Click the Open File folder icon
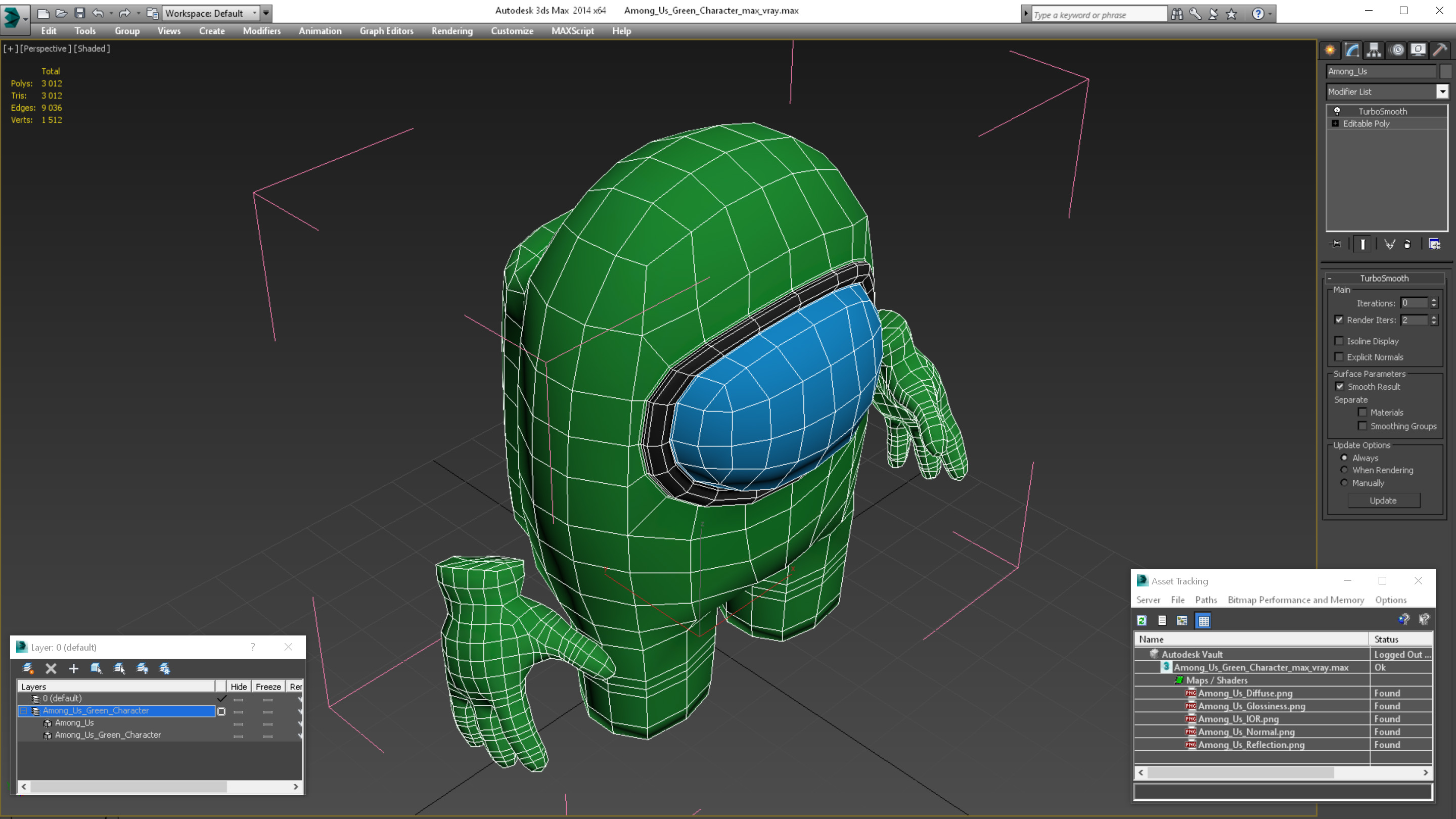The width and height of the screenshot is (1456, 819). pyautogui.click(x=62, y=13)
